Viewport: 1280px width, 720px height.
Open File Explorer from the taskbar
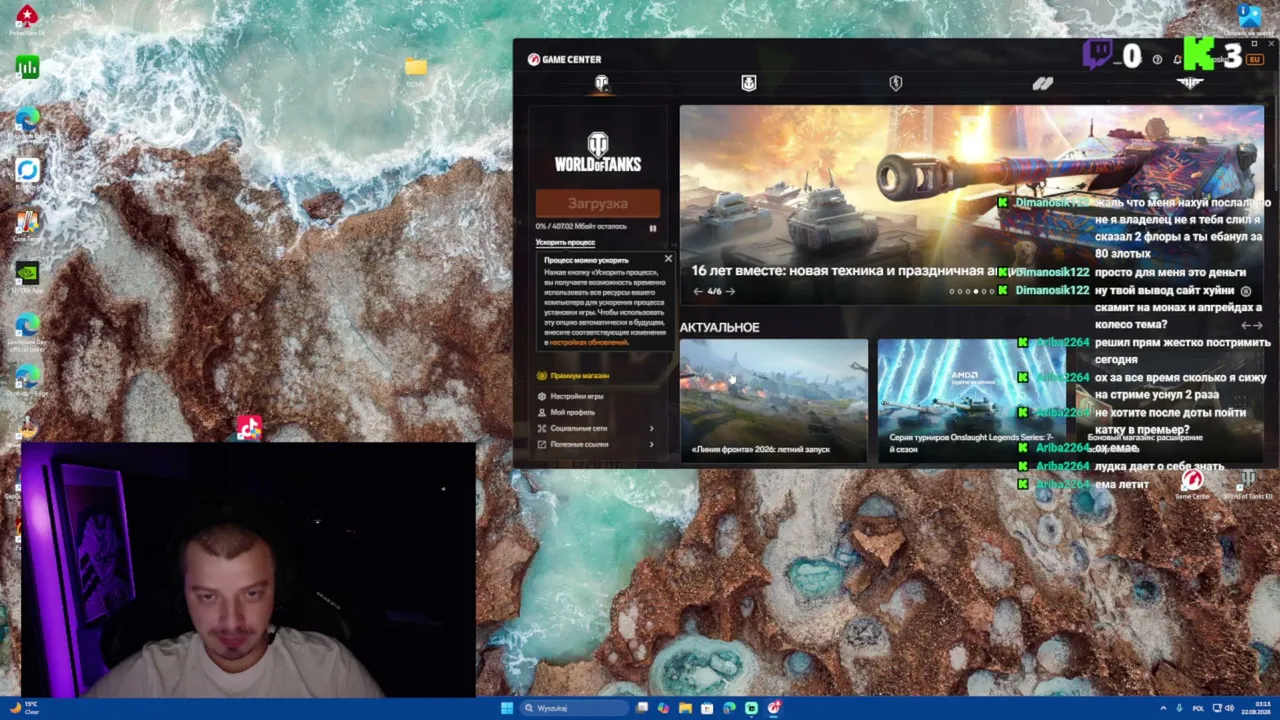coord(685,708)
